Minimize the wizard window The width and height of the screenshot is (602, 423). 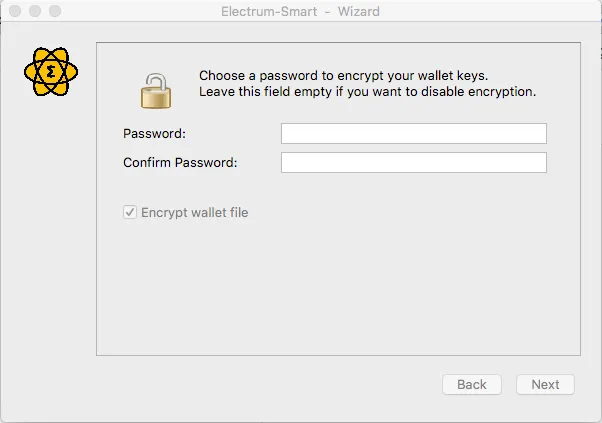point(35,11)
